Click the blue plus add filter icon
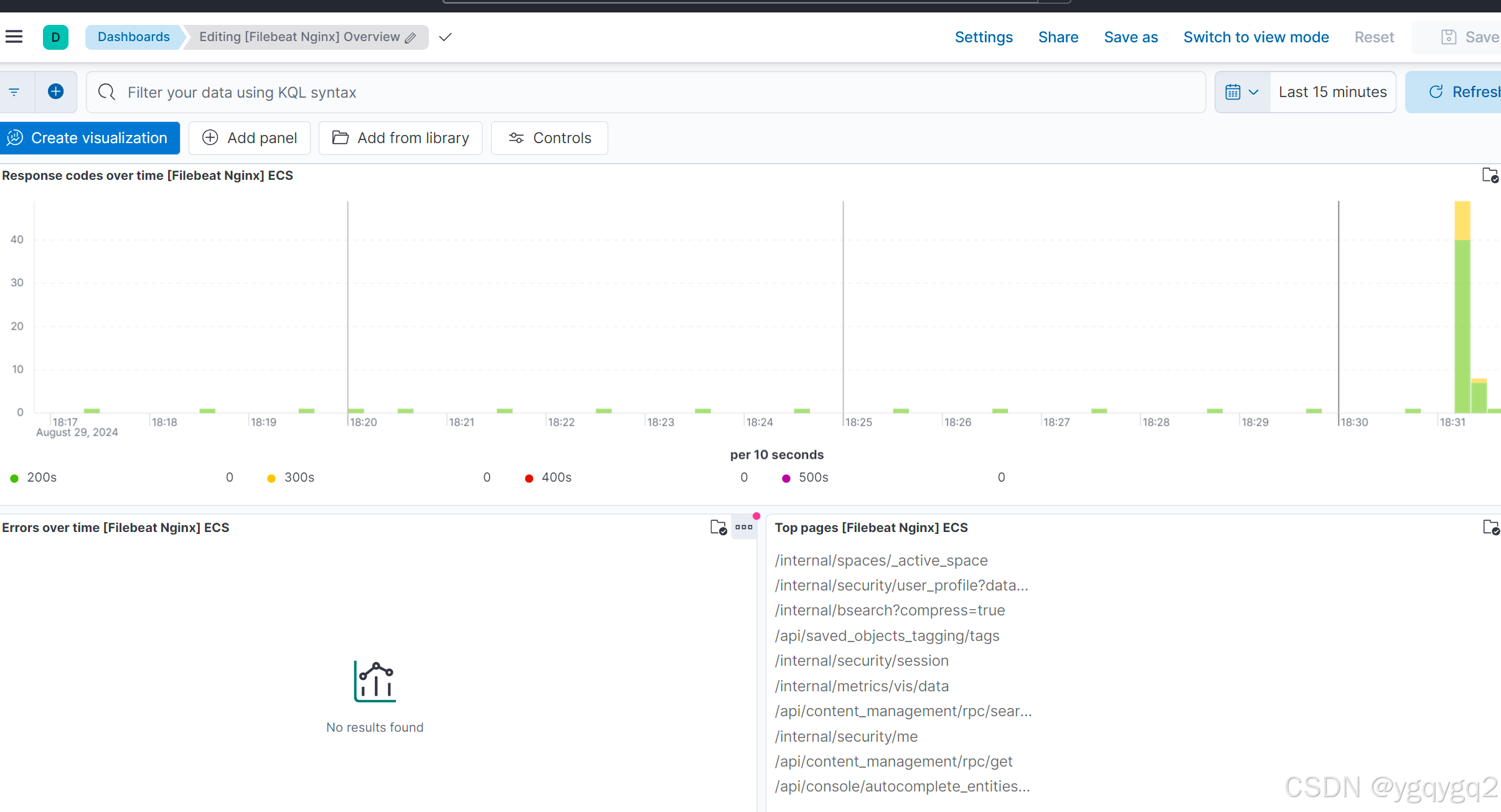The height and width of the screenshot is (812, 1501). (55, 92)
